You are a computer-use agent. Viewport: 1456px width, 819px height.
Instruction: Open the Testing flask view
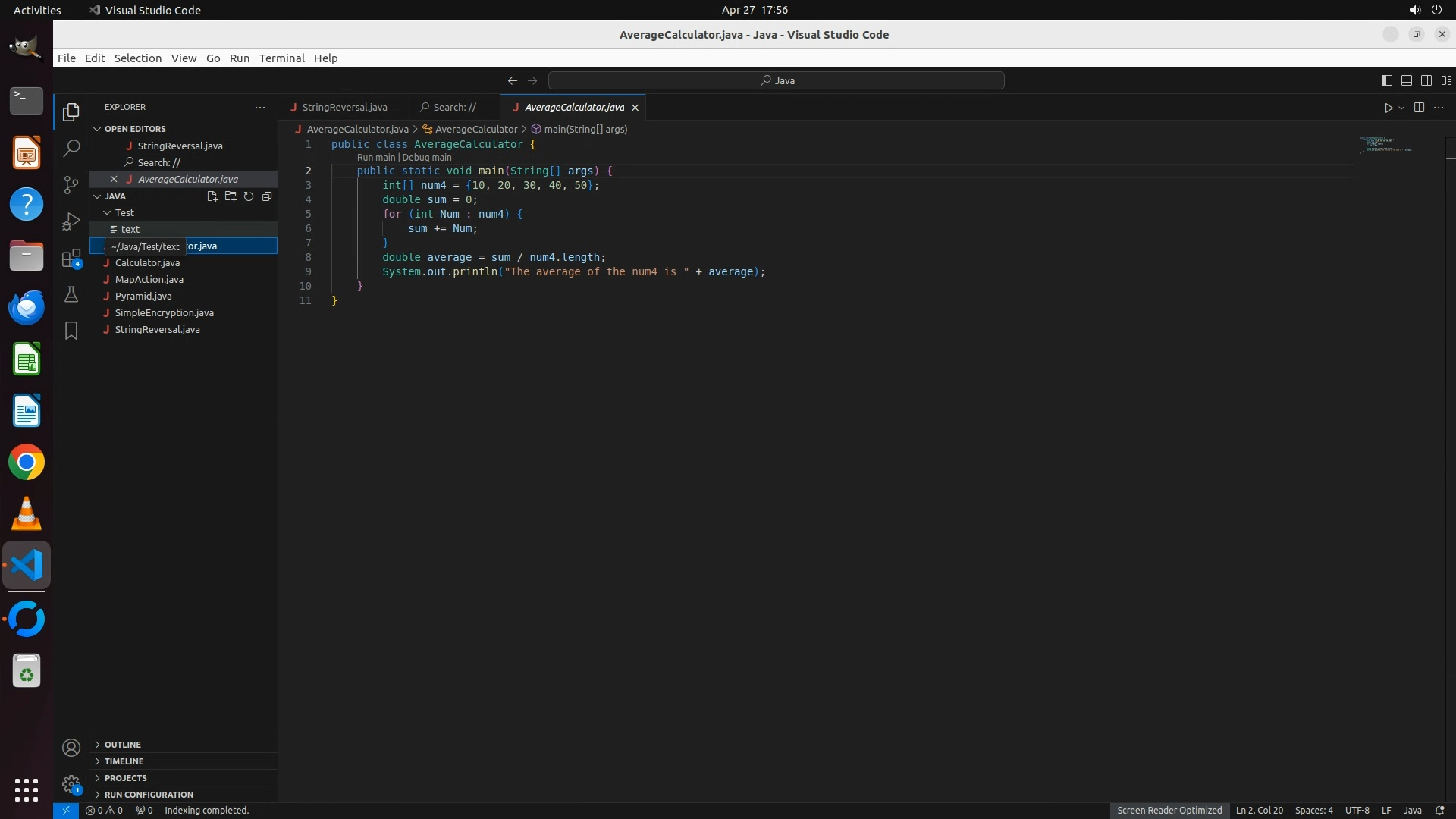point(71,294)
